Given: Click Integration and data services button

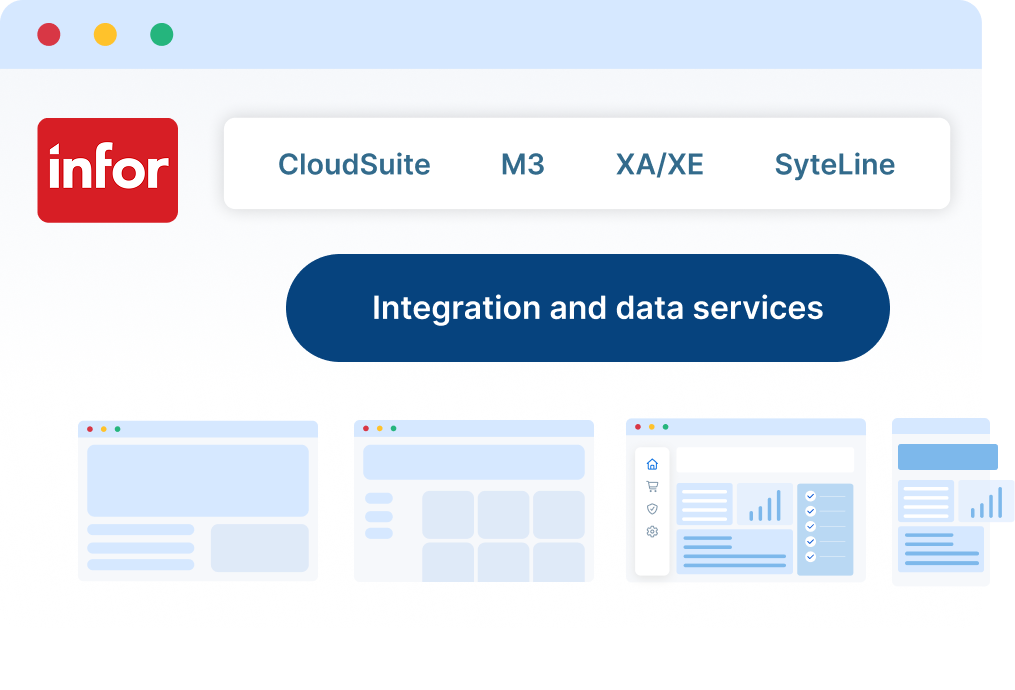Looking at the screenshot, I should 588,308.
